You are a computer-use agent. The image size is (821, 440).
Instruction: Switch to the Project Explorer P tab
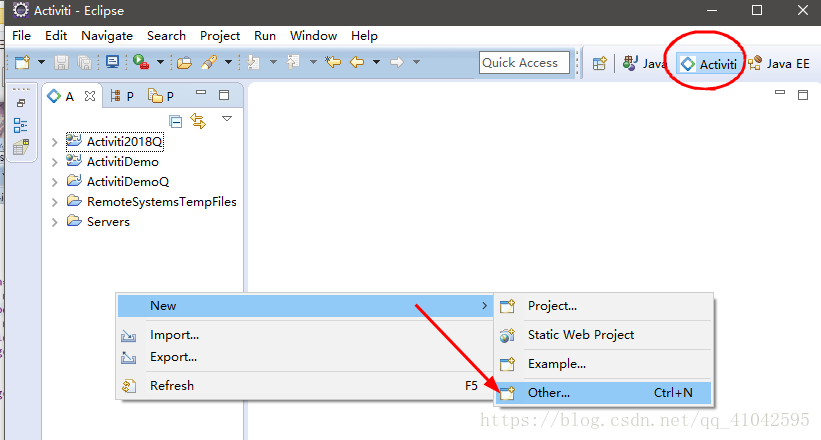coord(161,96)
